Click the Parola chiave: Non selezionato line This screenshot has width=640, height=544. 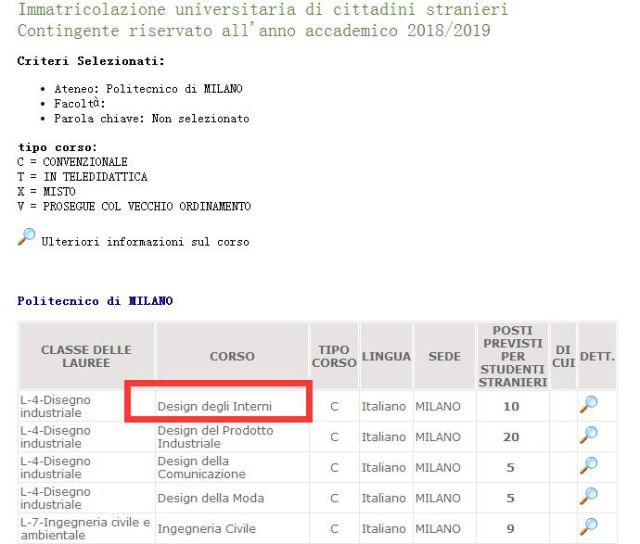coord(151,119)
